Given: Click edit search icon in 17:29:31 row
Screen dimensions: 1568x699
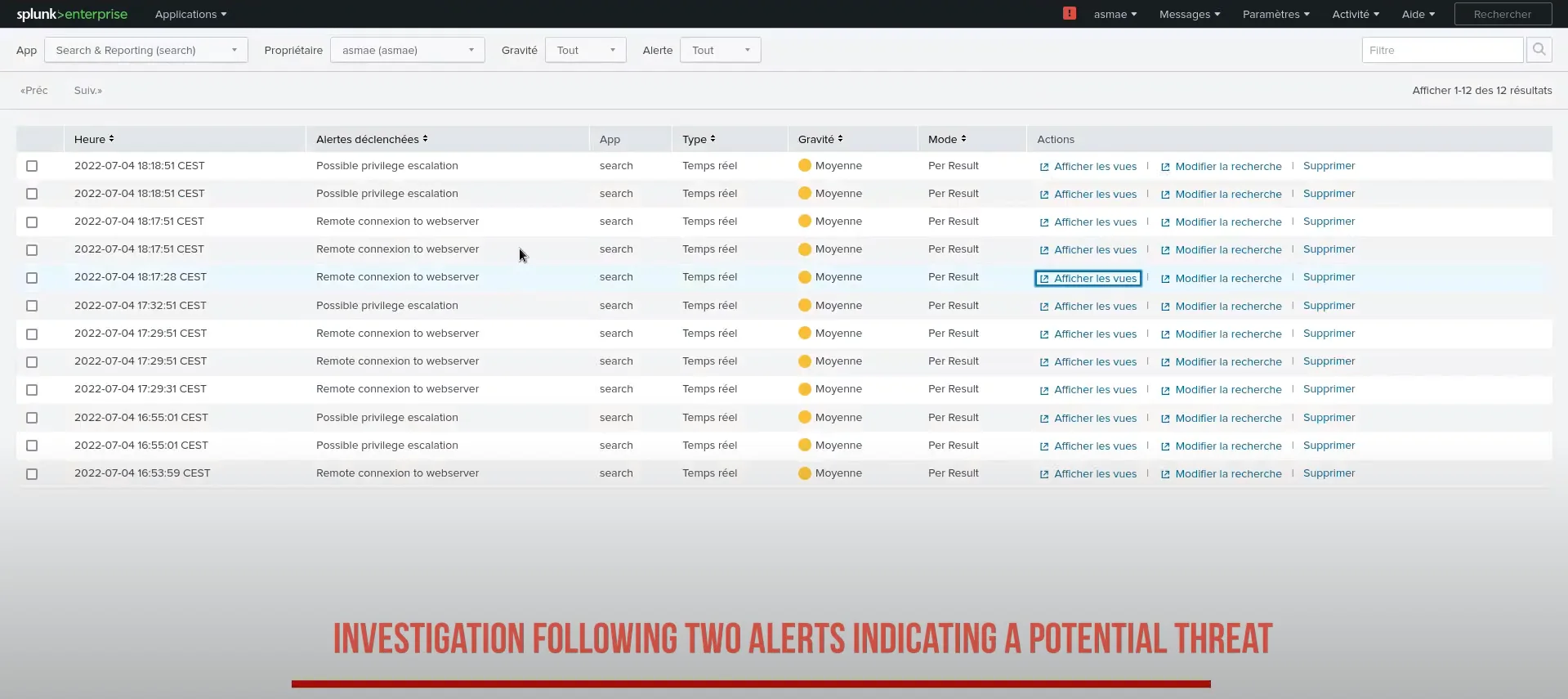Looking at the screenshot, I should [1165, 390].
